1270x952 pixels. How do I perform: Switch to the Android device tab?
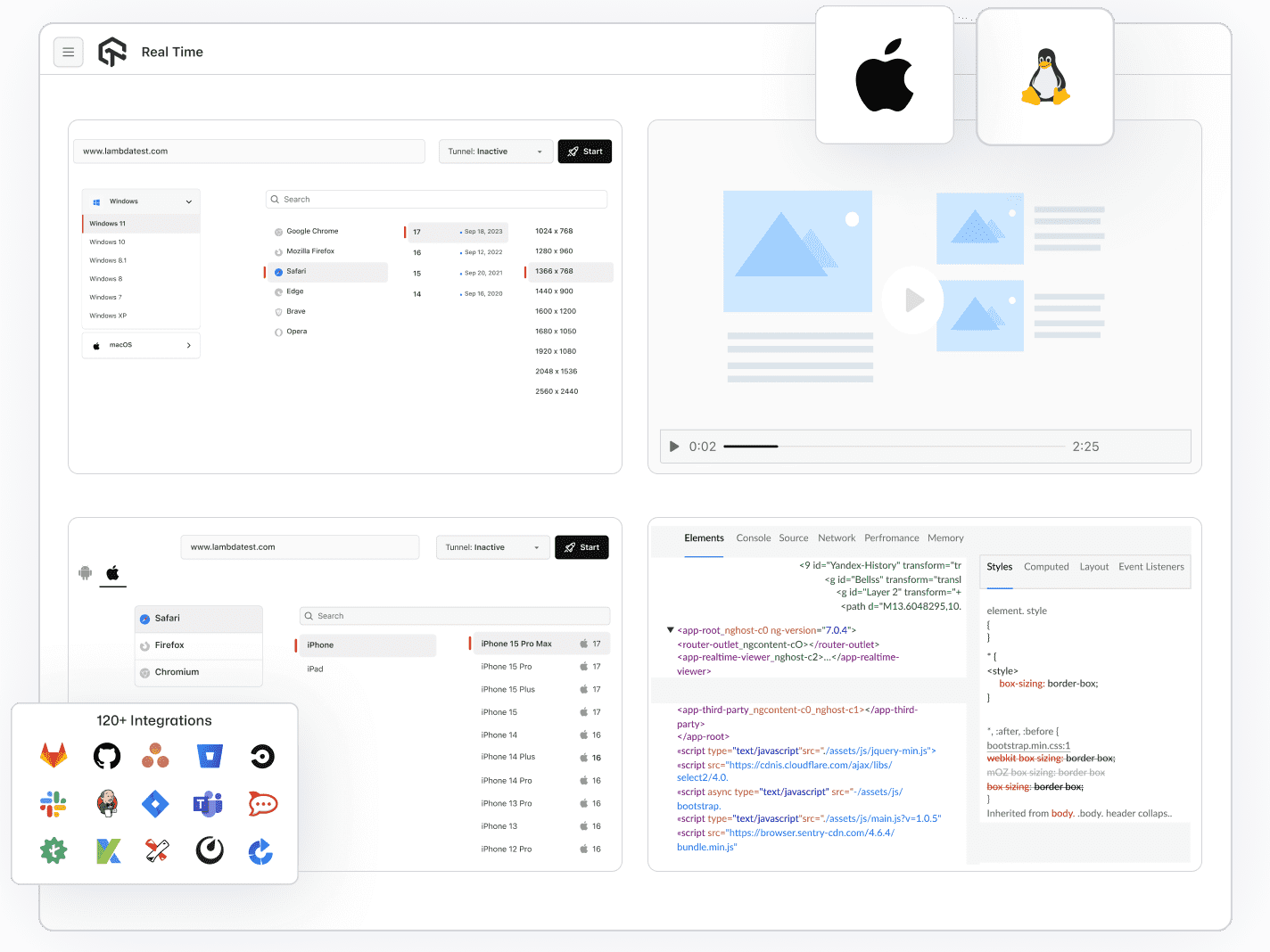coord(86,573)
